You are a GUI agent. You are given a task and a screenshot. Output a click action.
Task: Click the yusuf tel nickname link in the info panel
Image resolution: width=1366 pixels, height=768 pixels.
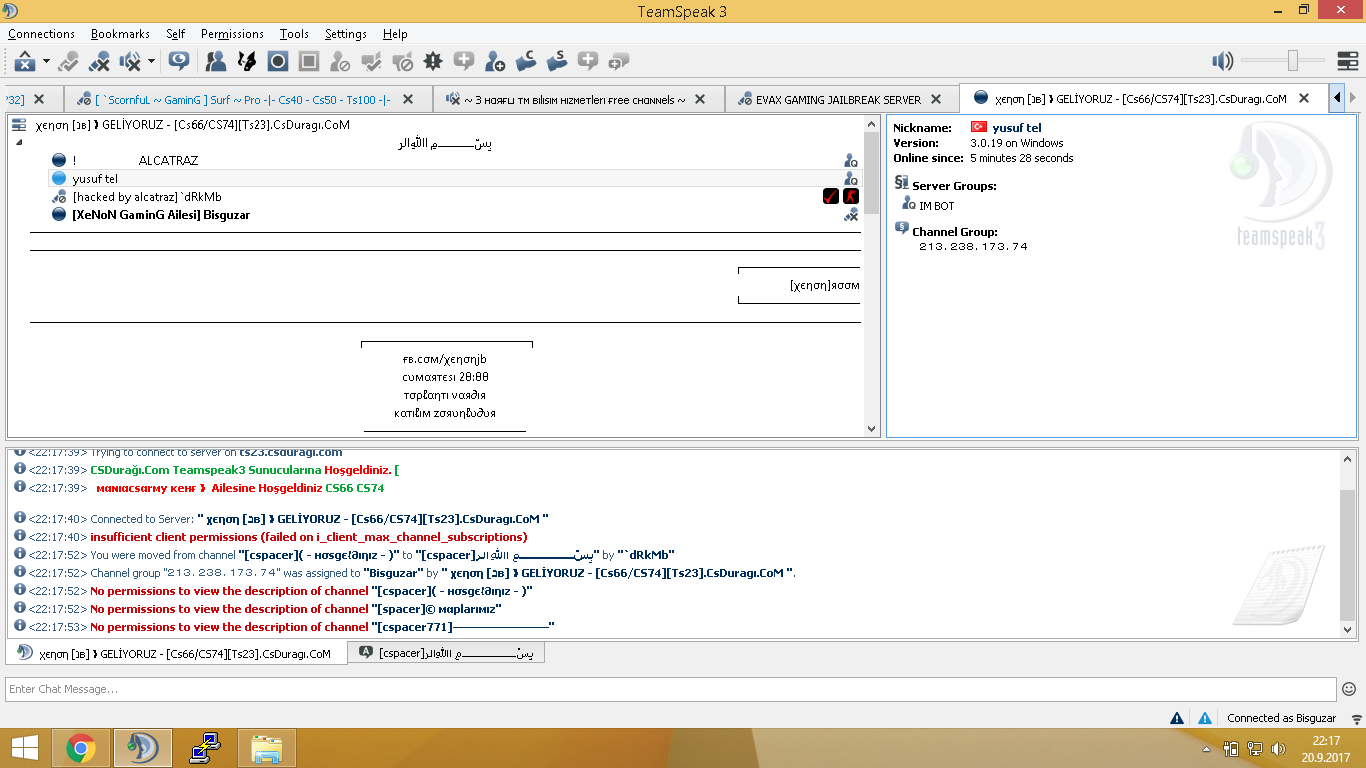click(x=1017, y=128)
